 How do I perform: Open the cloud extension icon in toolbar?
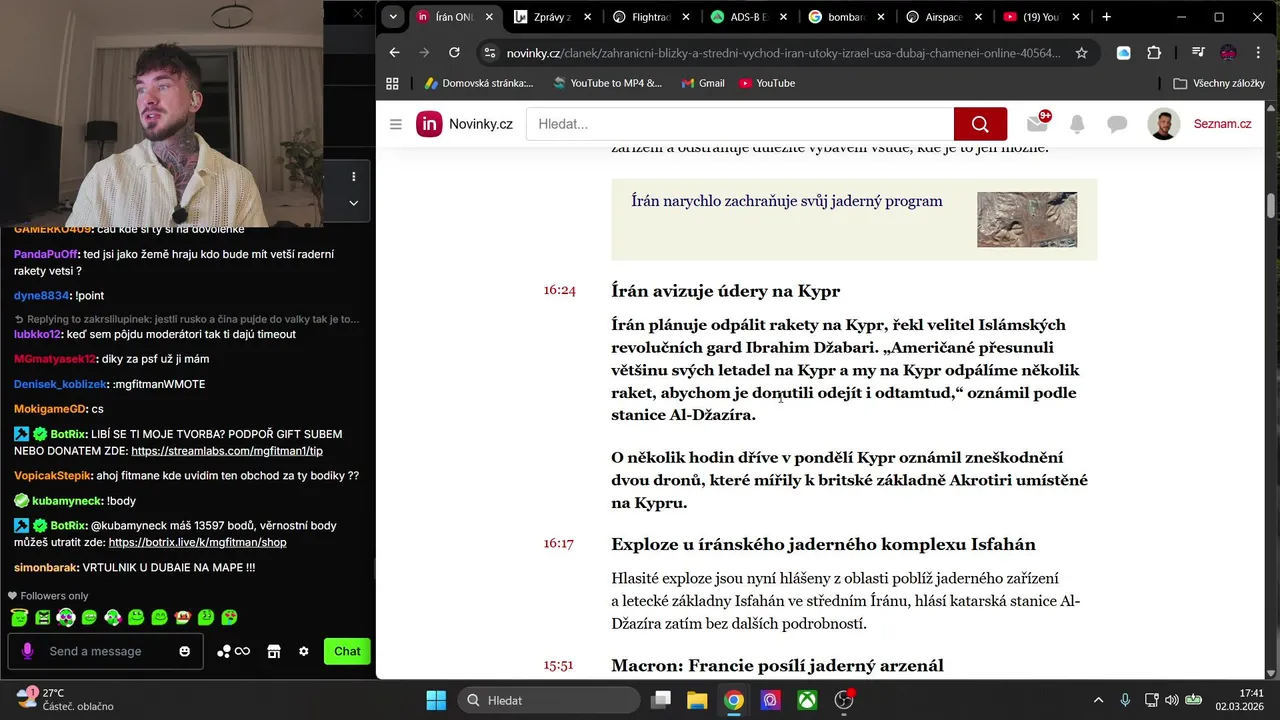1124,53
